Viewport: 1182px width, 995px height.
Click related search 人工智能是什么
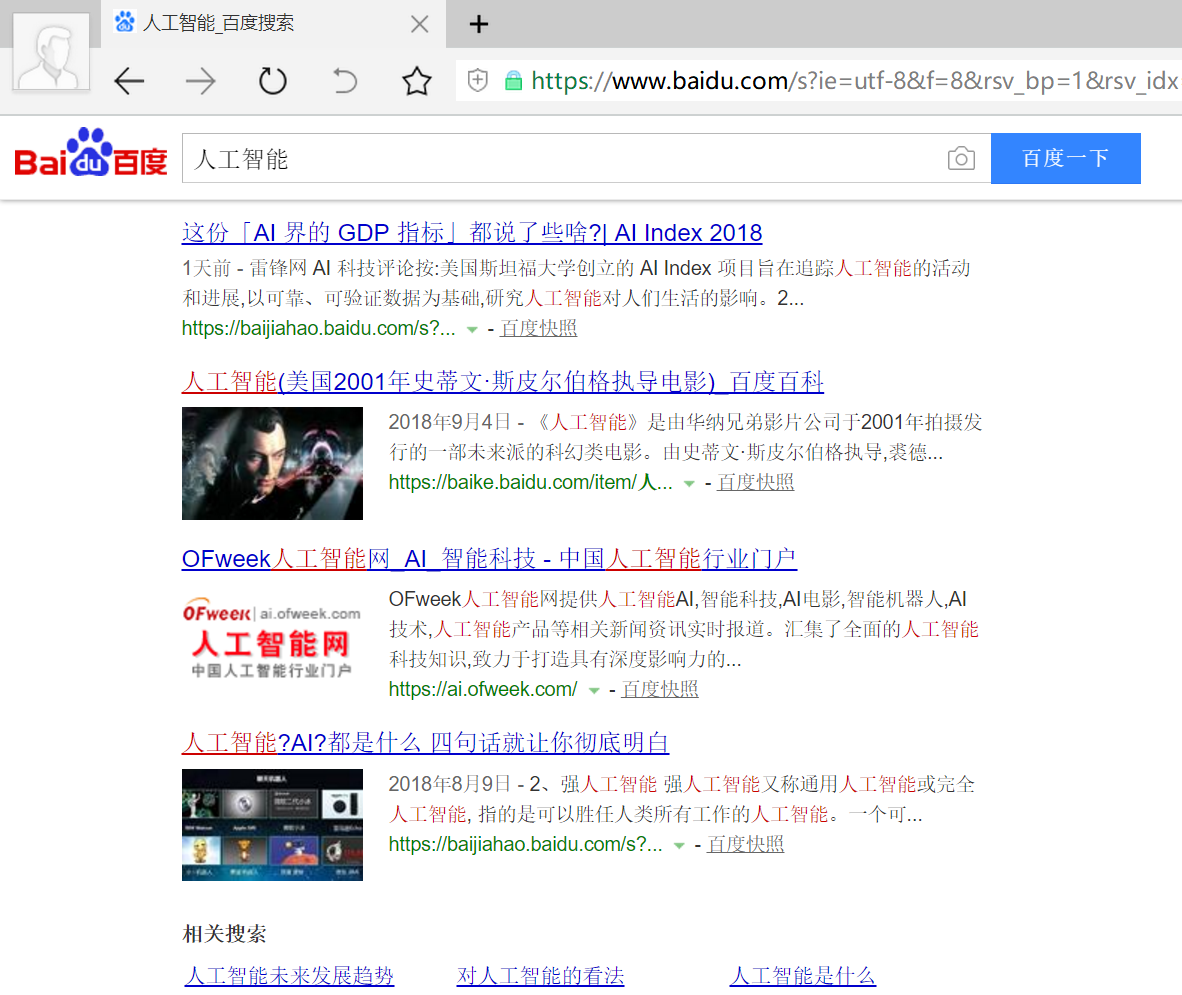point(803,975)
